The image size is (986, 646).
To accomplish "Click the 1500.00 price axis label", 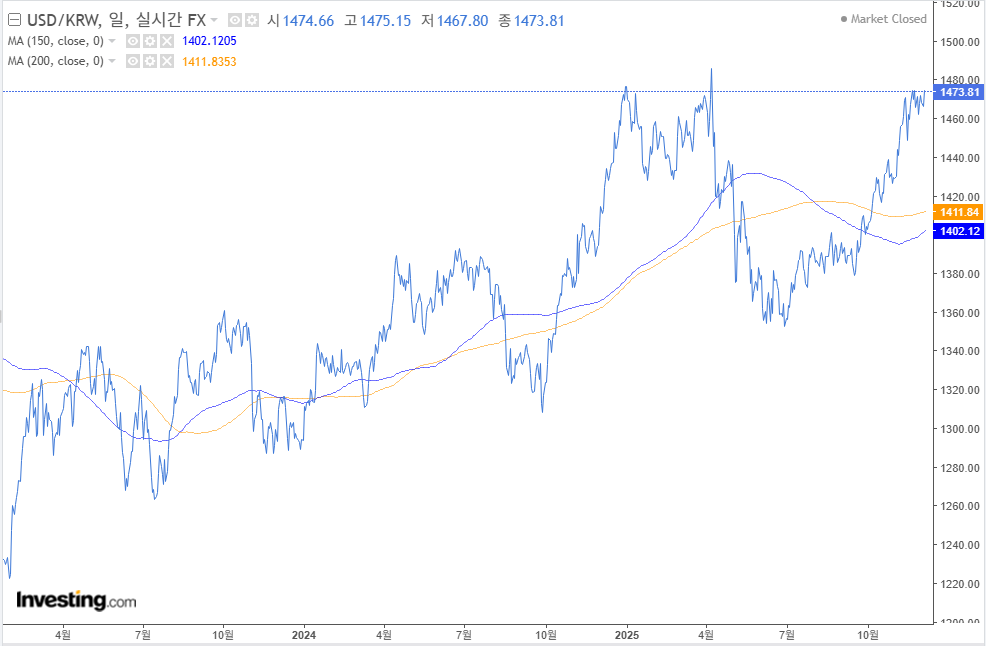I will [x=960, y=42].
